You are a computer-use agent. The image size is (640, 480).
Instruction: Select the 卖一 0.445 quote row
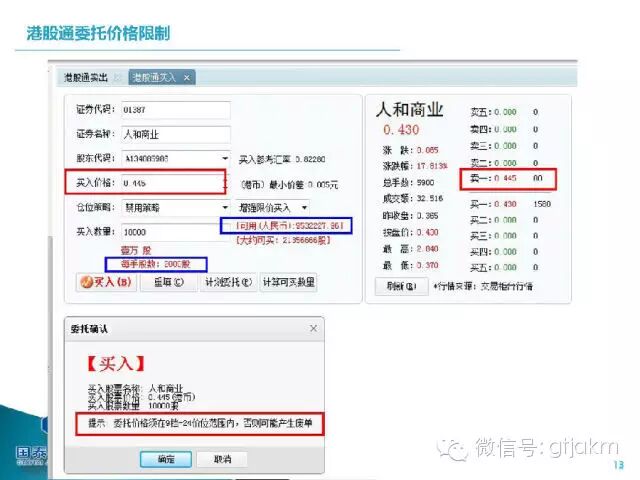point(508,178)
